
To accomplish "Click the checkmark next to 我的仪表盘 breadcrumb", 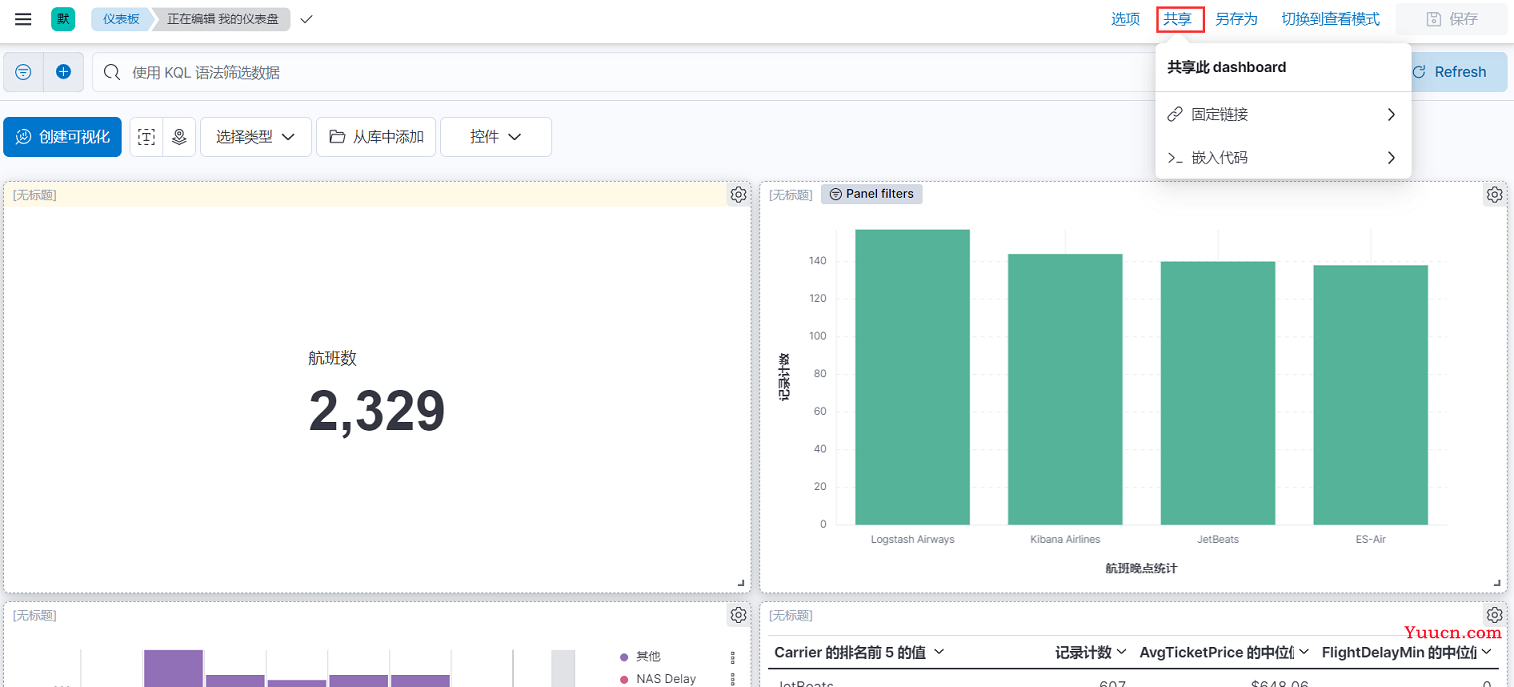I will point(306,19).
